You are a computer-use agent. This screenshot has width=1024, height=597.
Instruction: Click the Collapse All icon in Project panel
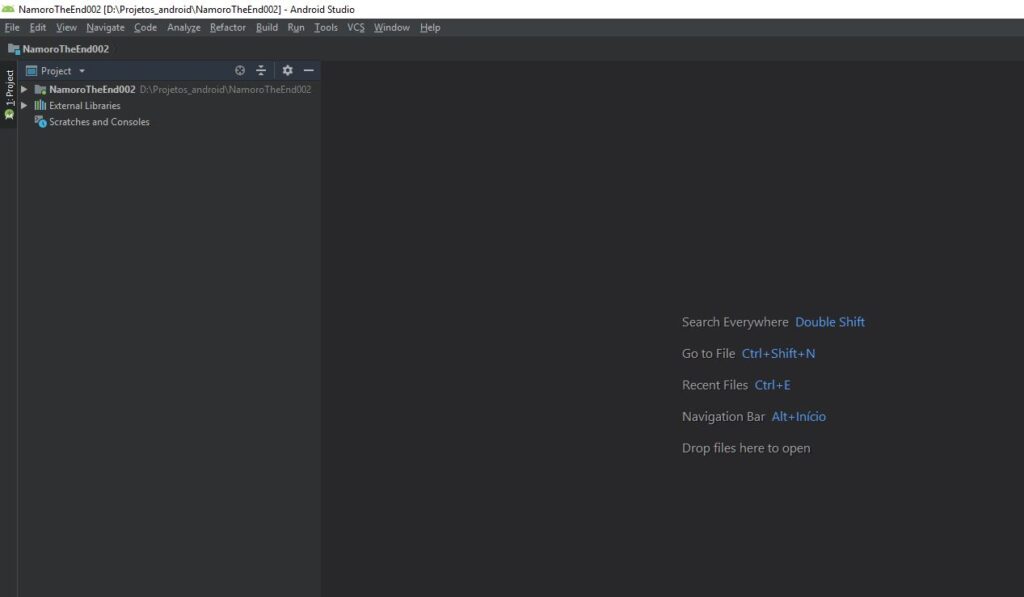point(261,71)
